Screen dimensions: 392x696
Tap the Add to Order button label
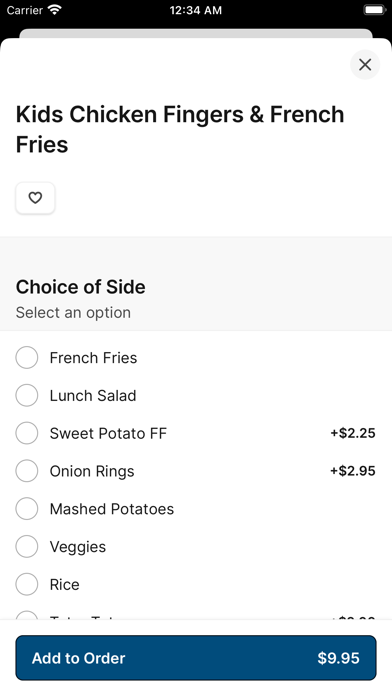(x=79, y=658)
